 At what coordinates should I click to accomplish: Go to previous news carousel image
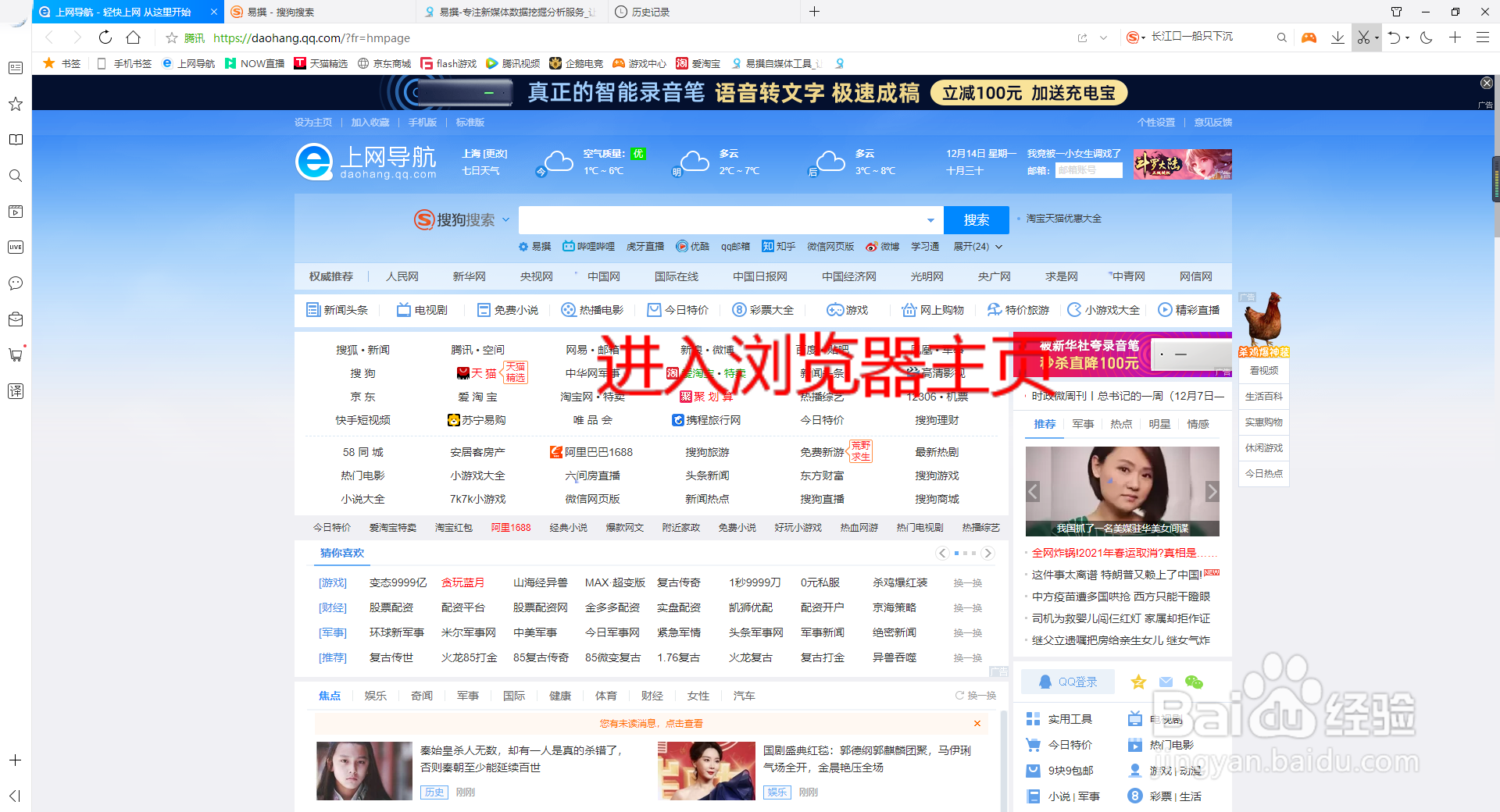[x=1033, y=491]
